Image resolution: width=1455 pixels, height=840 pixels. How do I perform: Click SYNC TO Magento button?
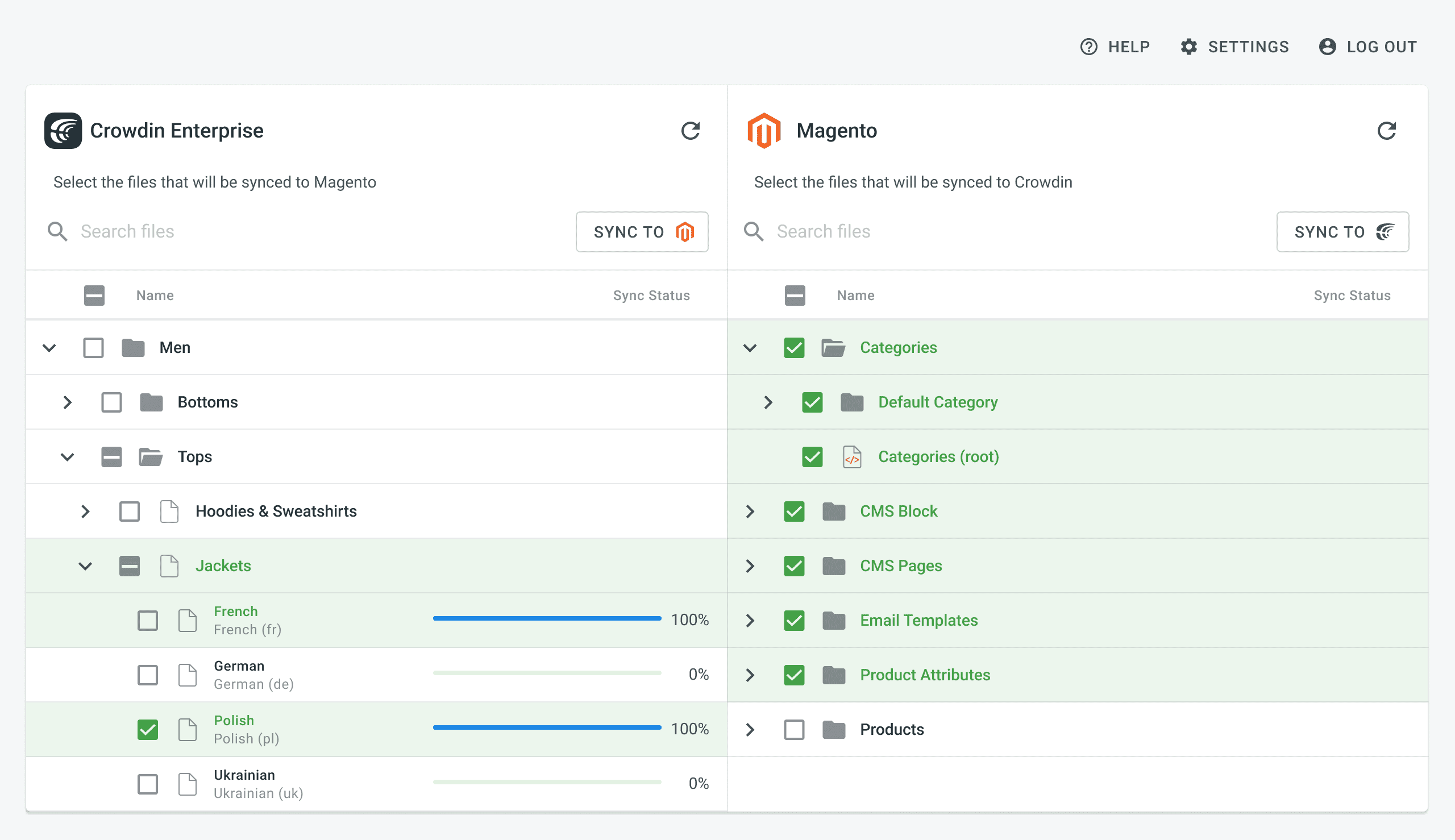(640, 231)
